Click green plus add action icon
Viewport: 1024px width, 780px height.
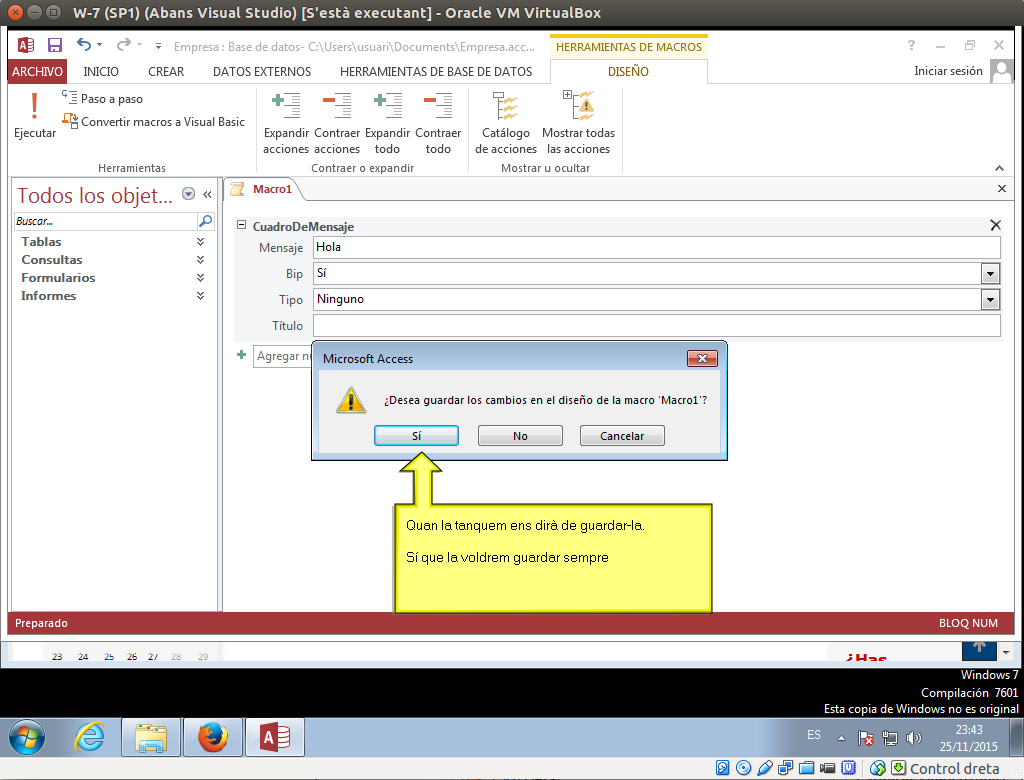[x=242, y=355]
